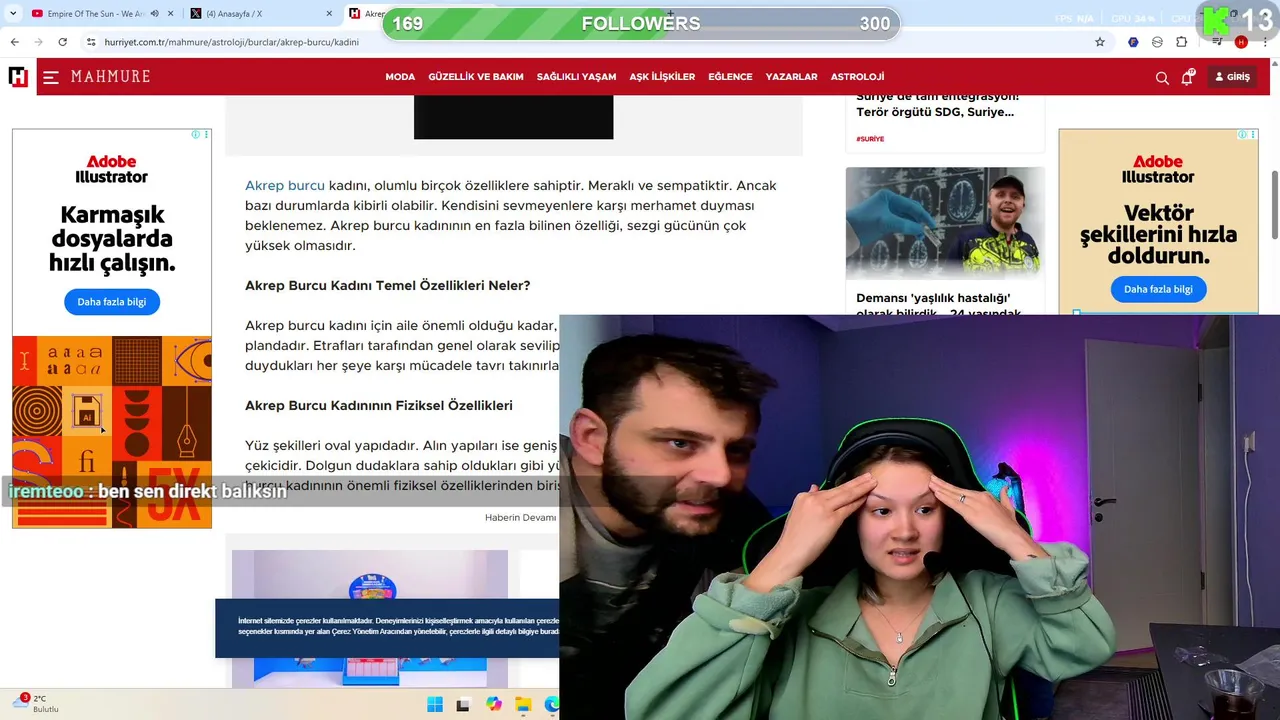Click Haberin Devamı label
This screenshot has height=720, width=1280.
pos(520,517)
